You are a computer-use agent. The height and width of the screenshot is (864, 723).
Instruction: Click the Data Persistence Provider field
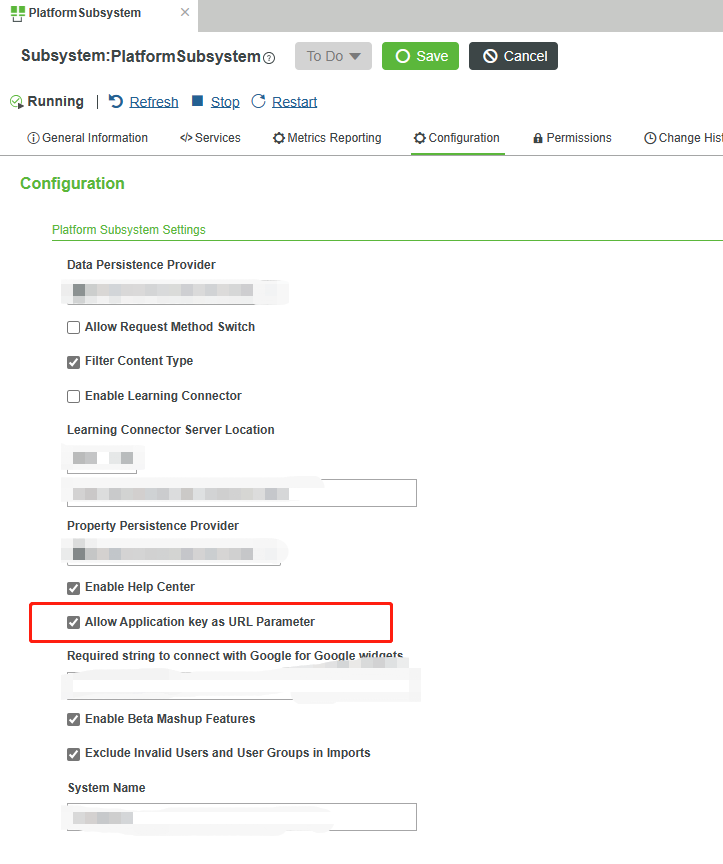tap(175, 291)
